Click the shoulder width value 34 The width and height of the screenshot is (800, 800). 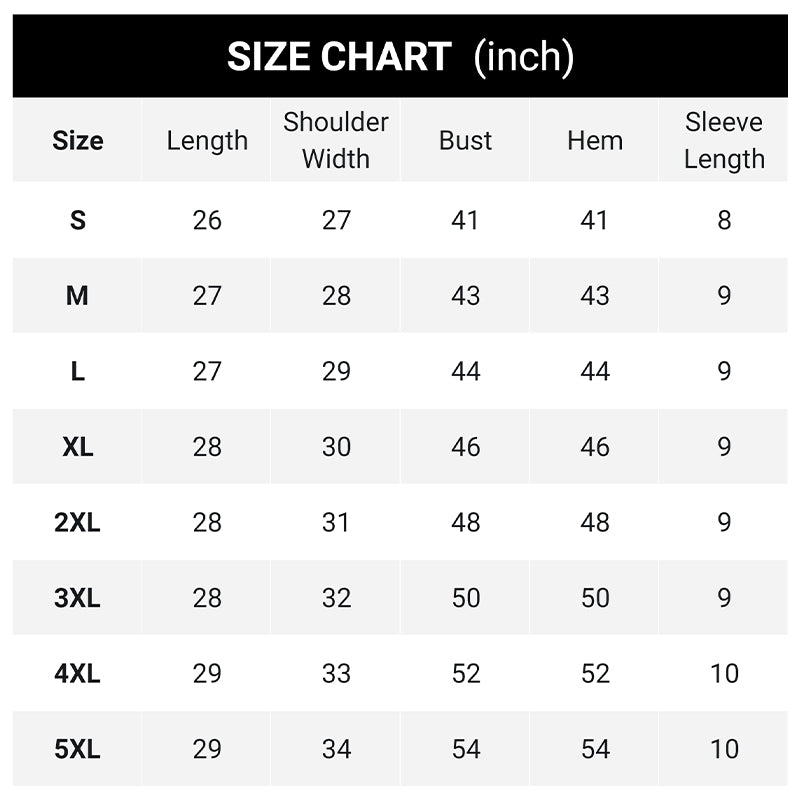(x=336, y=749)
